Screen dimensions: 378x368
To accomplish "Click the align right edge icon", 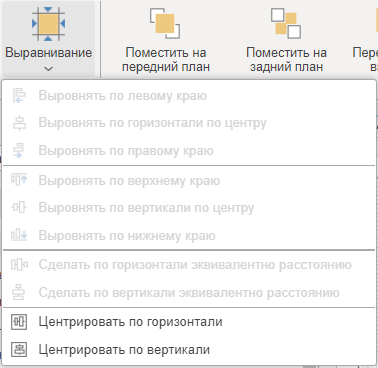I will (x=19, y=151).
